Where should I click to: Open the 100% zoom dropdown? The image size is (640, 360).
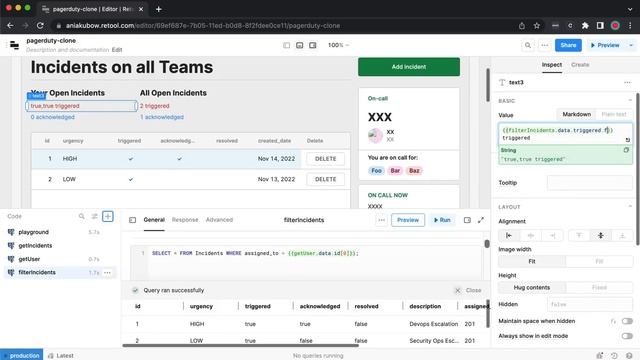pyautogui.click(x=338, y=45)
